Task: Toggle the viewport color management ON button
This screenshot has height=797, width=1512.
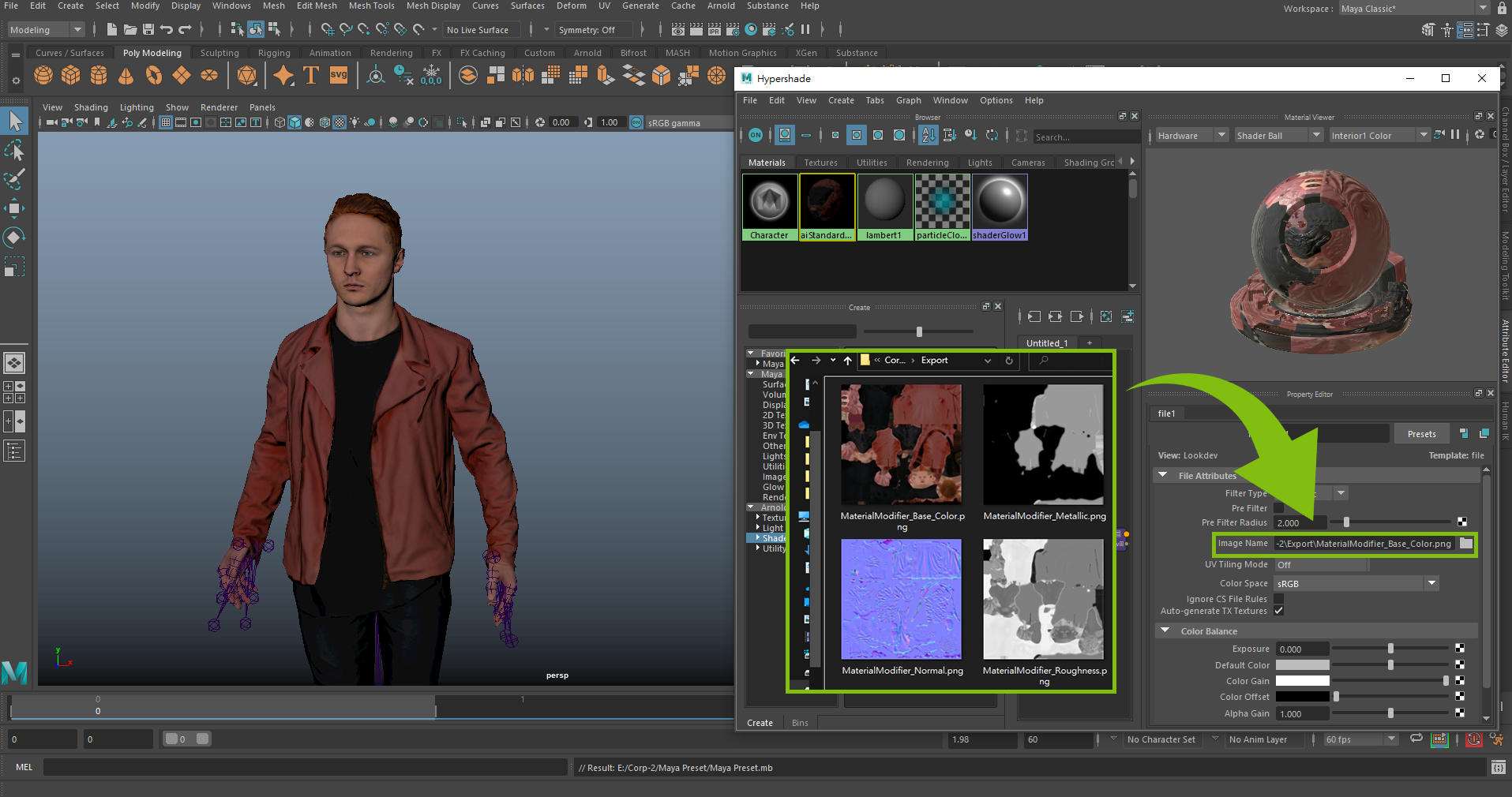Action: click(x=636, y=122)
